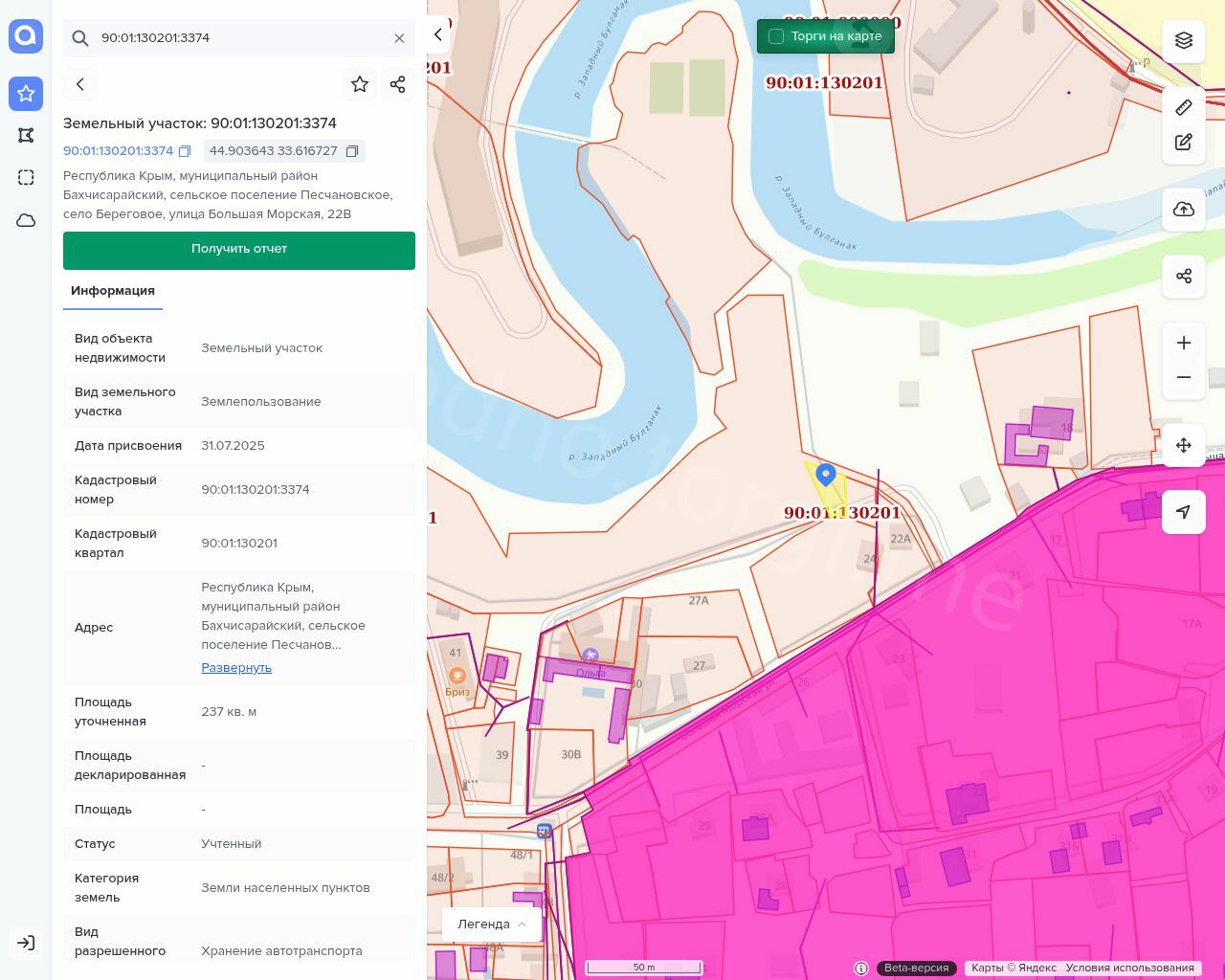Image resolution: width=1225 pixels, height=980 pixels.
Task: Click the Получить отчет button
Action: tap(239, 249)
